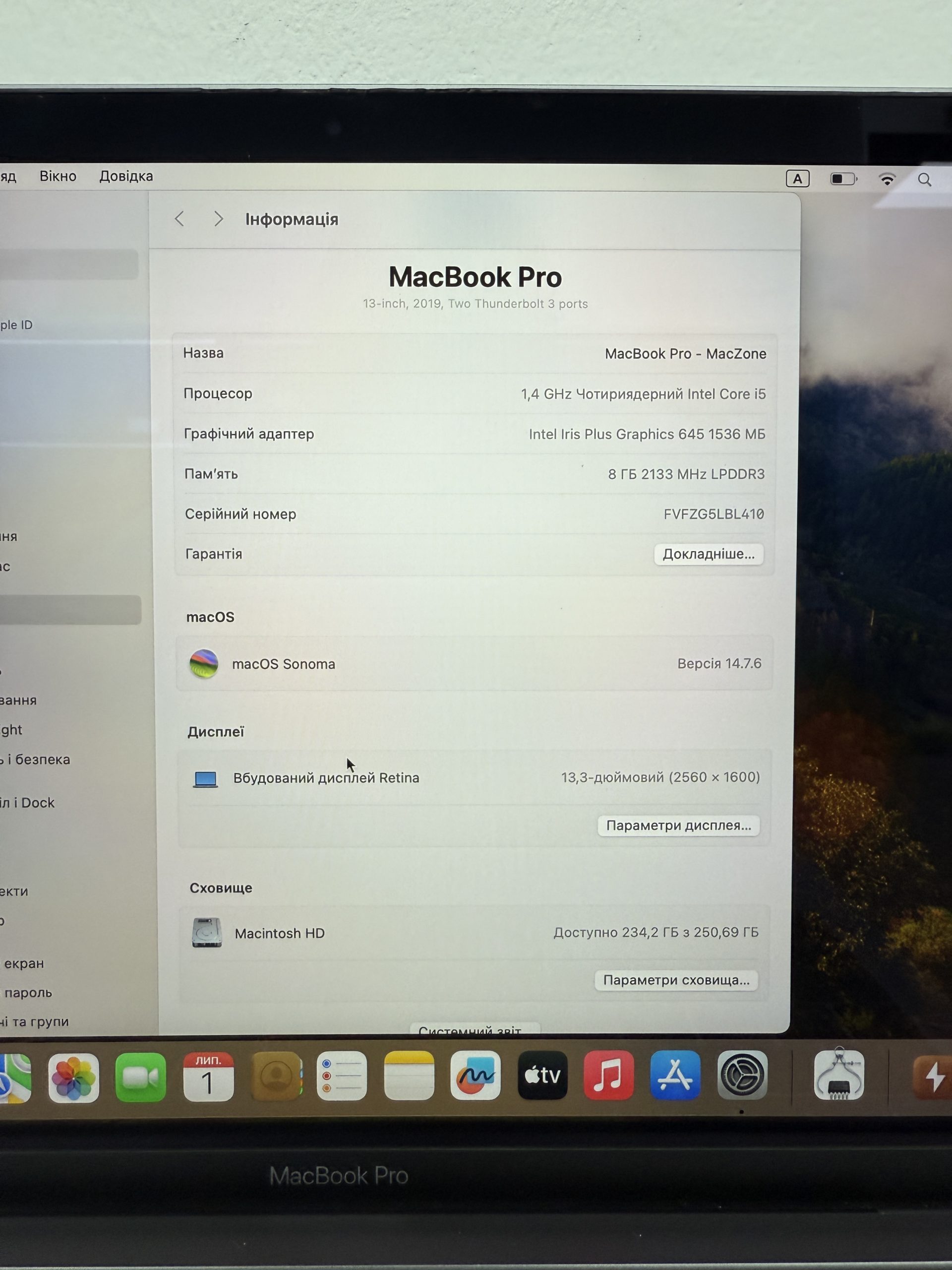
Task: Open the Maps app in the Dock
Action: pyautogui.click(x=15, y=1078)
